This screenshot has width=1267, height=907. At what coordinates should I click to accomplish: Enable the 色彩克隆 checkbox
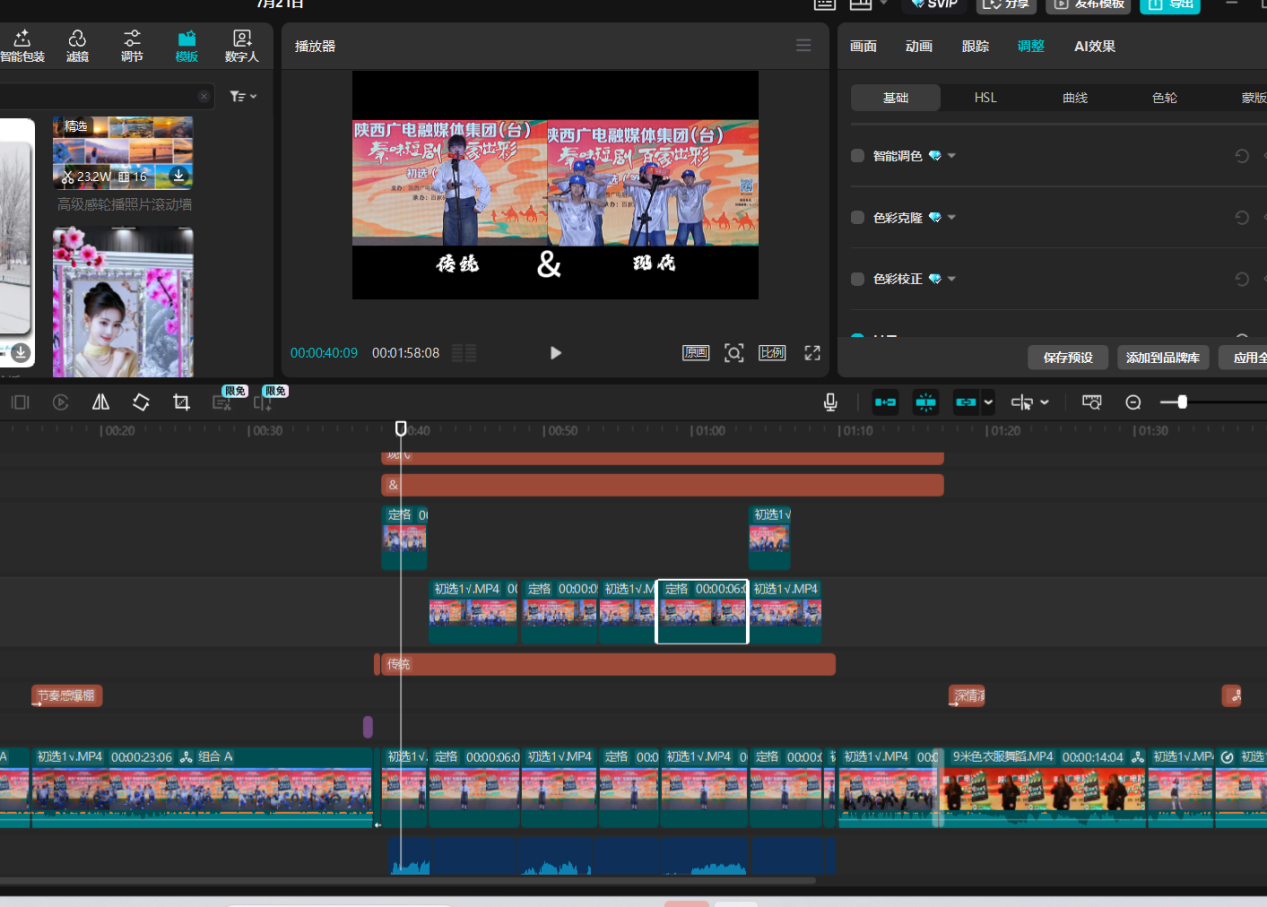point(857,218)
